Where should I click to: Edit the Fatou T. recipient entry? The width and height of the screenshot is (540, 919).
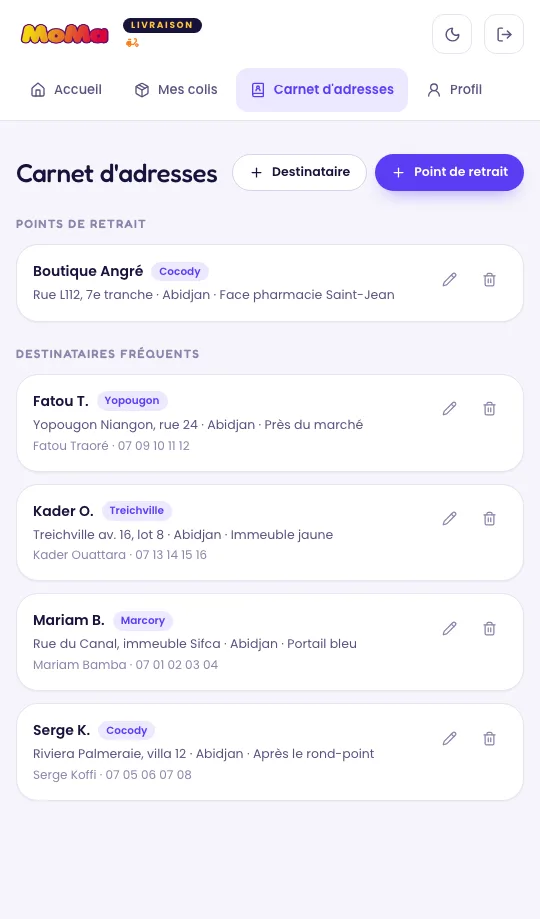click(450, 409)
